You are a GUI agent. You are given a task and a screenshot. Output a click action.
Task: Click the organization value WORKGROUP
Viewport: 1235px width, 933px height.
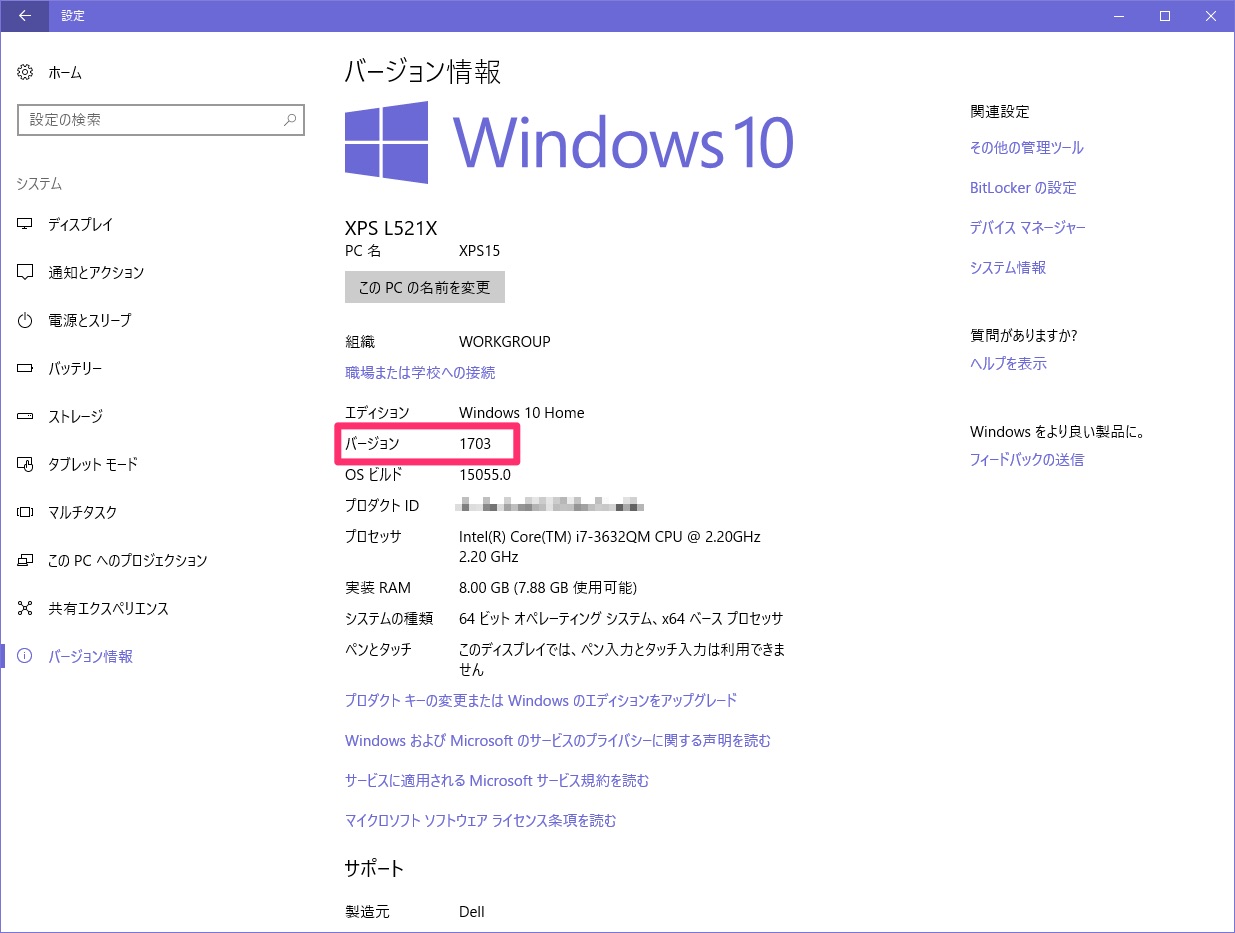pyautogui.click(x=505, y=342)
